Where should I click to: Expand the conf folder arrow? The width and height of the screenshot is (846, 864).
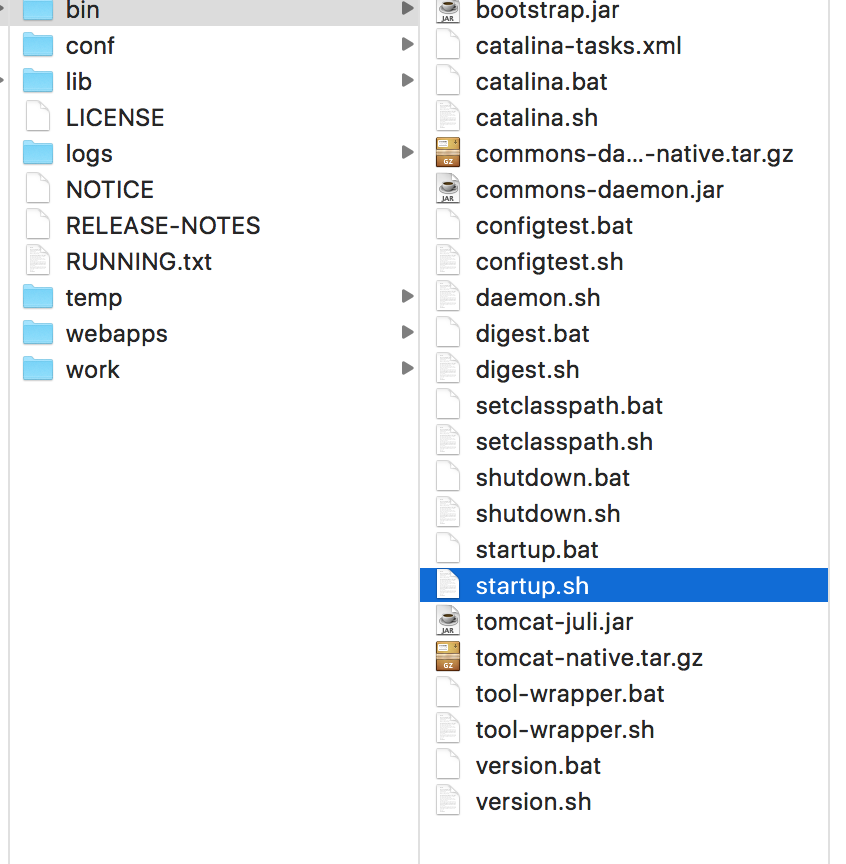(407, 44)
